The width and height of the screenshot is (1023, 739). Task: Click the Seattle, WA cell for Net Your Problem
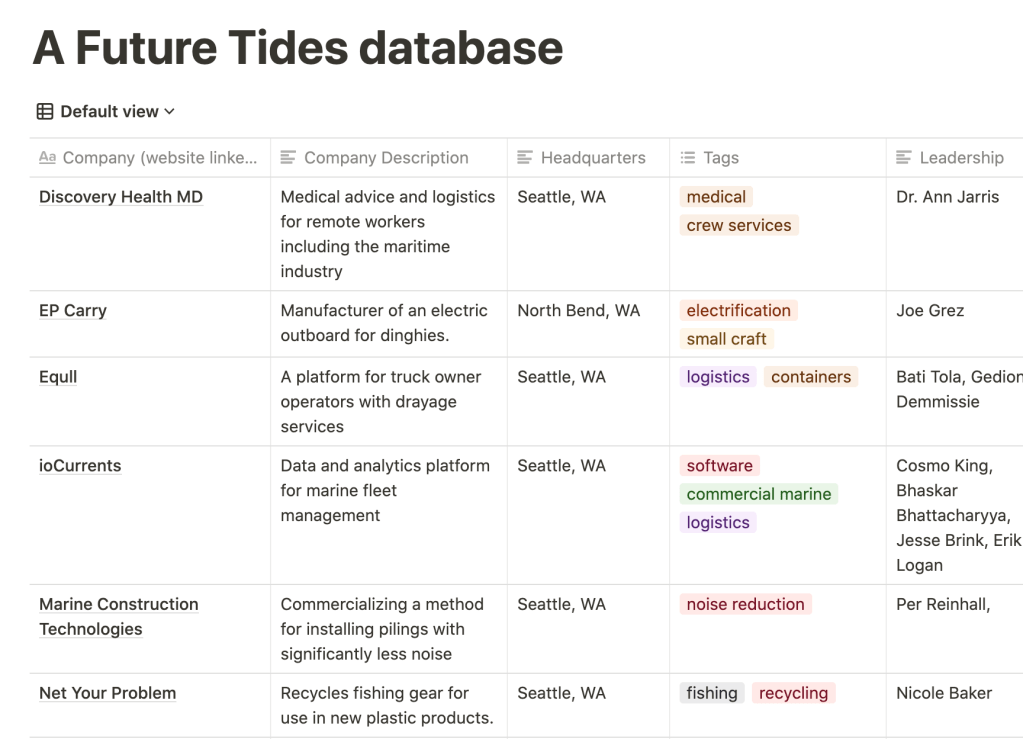[x=561, y=693]
